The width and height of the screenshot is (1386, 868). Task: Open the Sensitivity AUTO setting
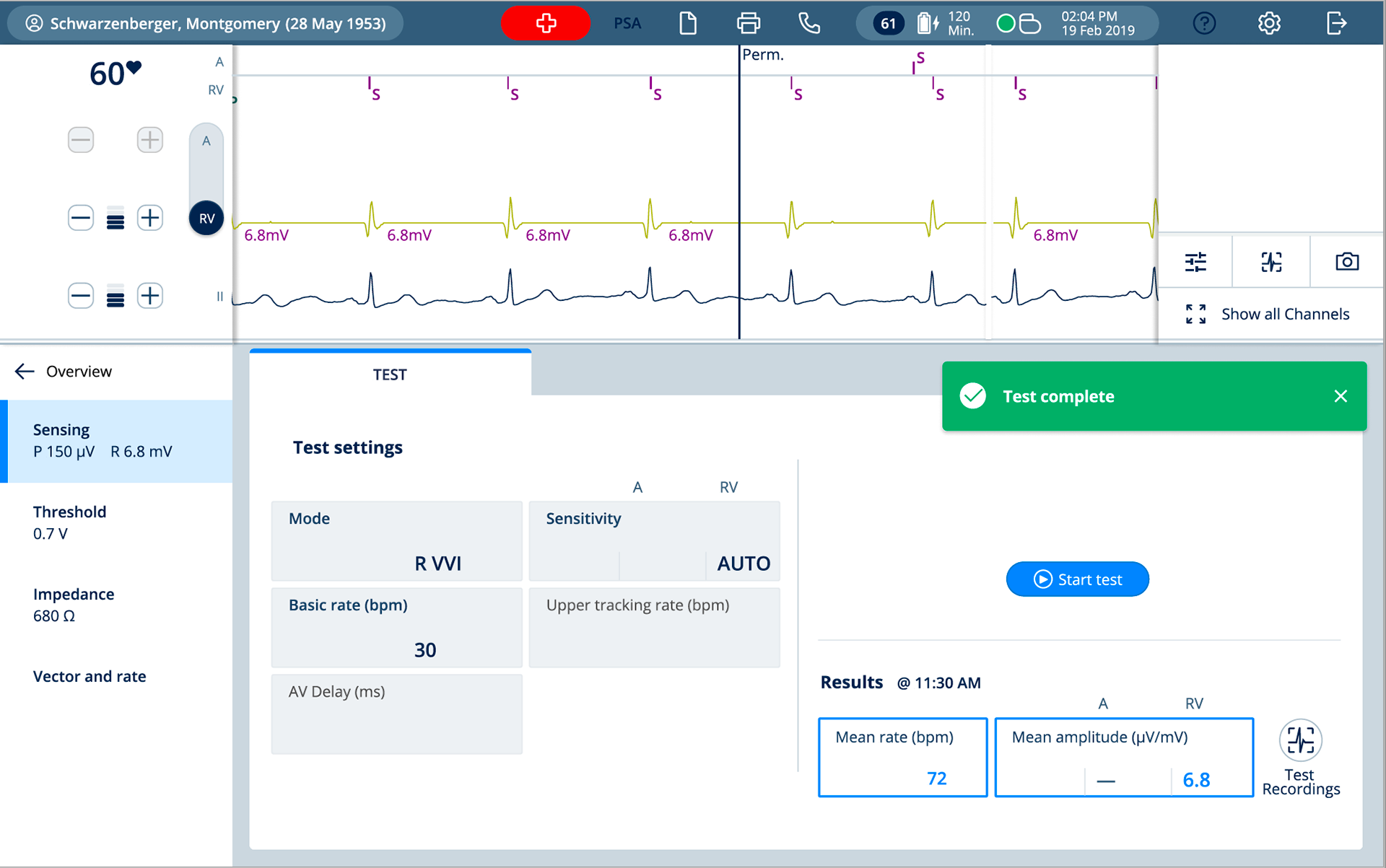654,541
